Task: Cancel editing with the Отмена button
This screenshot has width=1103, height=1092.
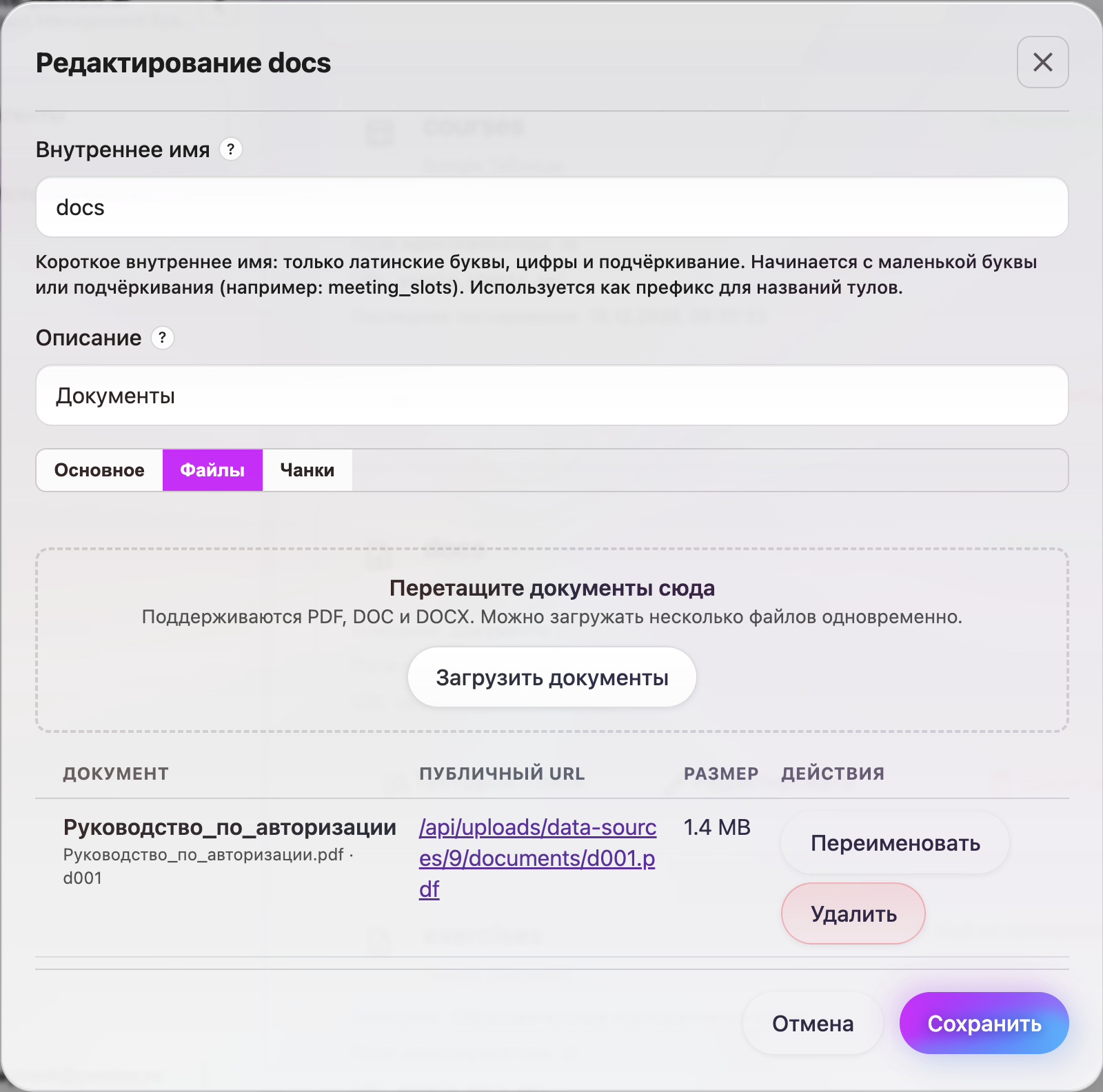Action: [x=812, y=1023]
